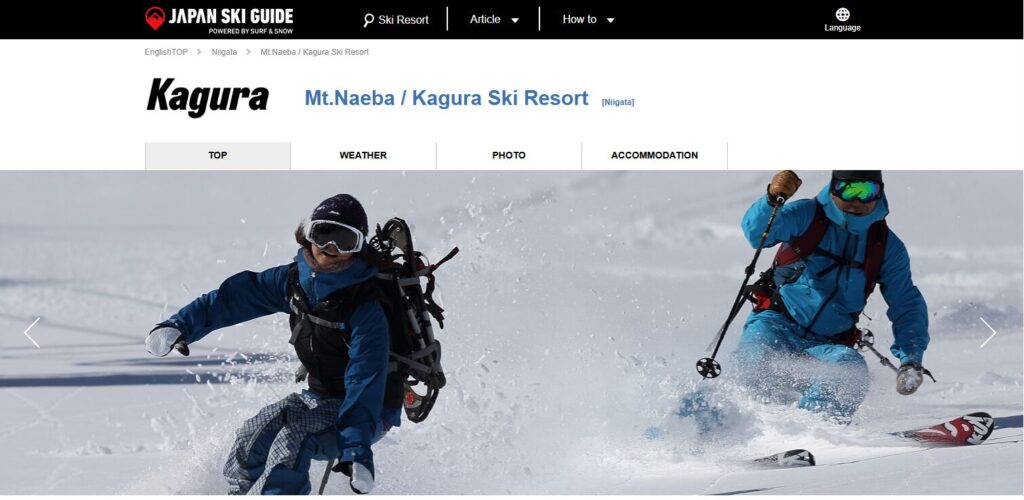
Task: Expand the How to dropdown arrow
Action: pos(611,20)
